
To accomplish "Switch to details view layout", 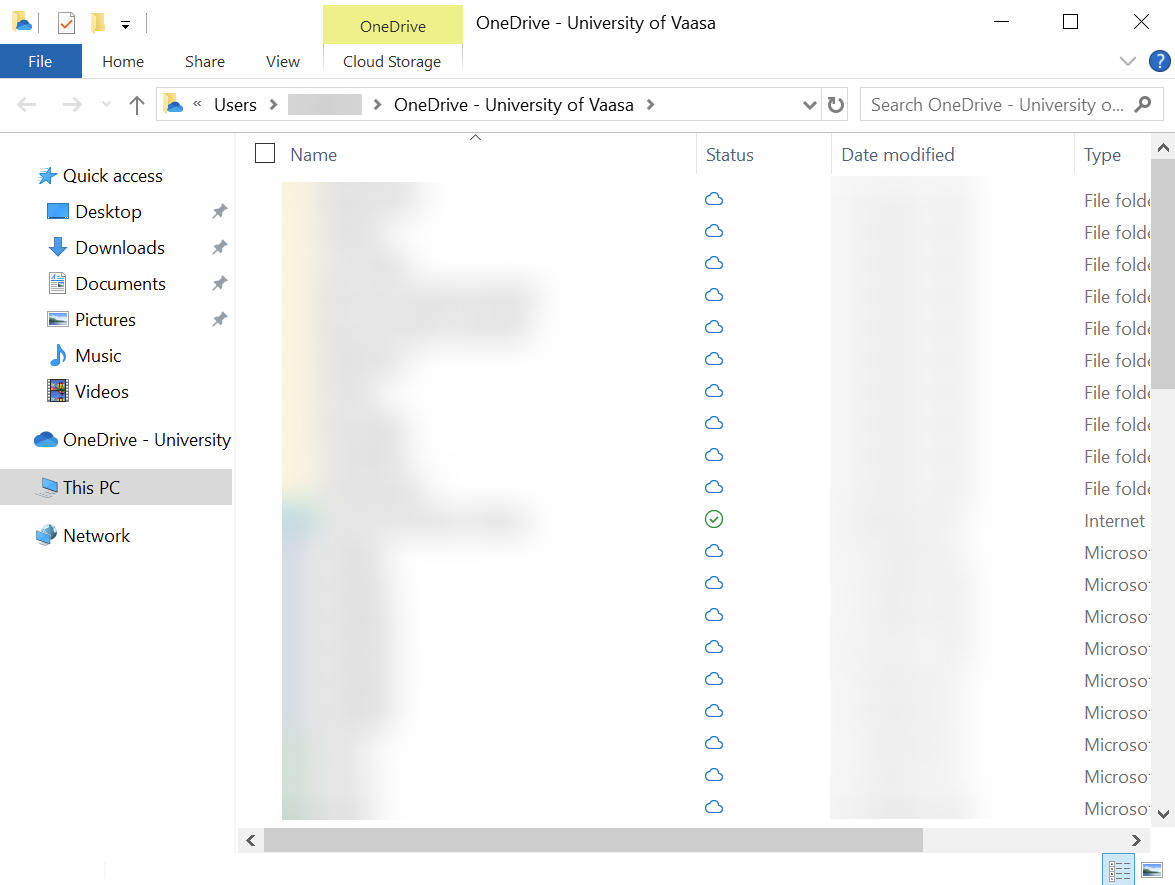I will coord(1119,870).
